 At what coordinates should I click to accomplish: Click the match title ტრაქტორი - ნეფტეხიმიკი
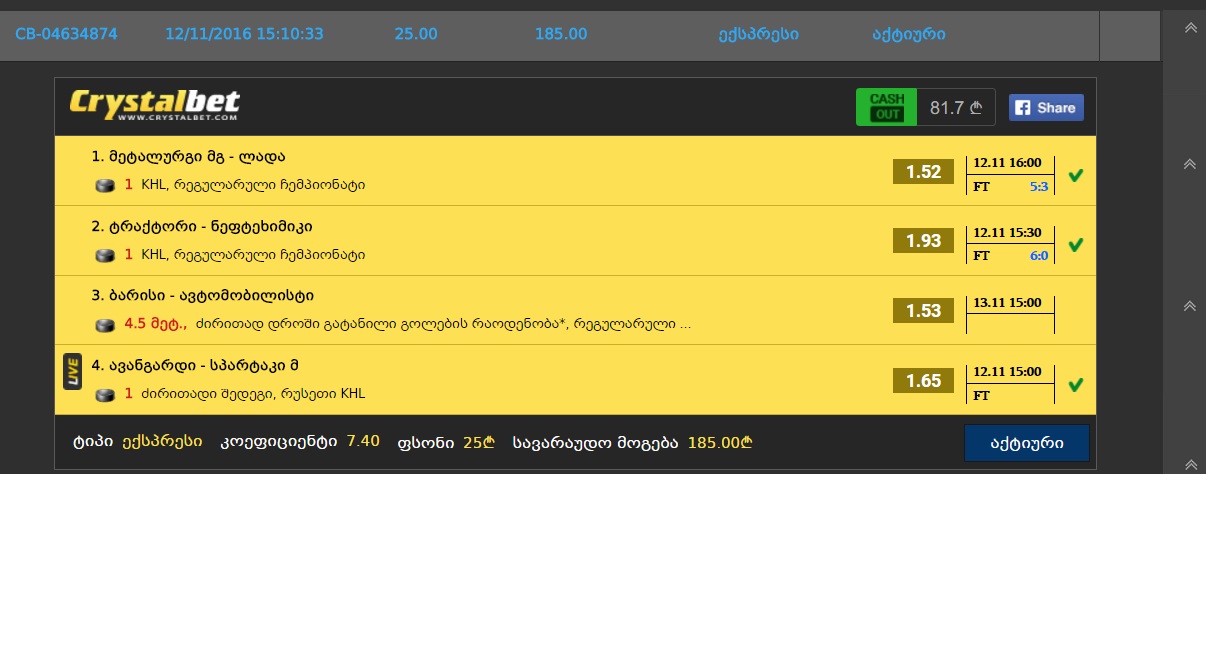coord(202,227)
